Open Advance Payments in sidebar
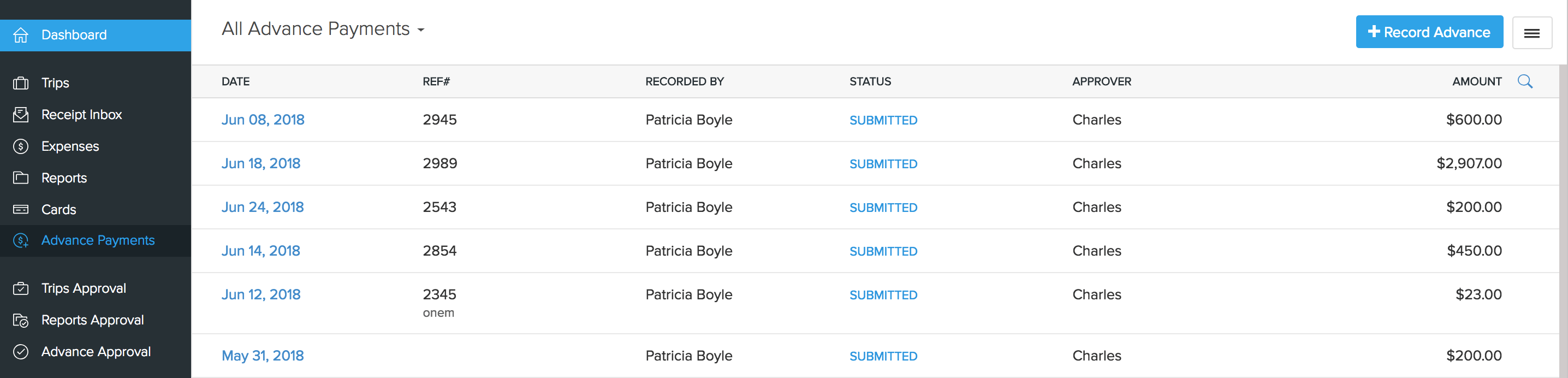The width and height of the screenshot is (1568, 378). tap(97, 240)
